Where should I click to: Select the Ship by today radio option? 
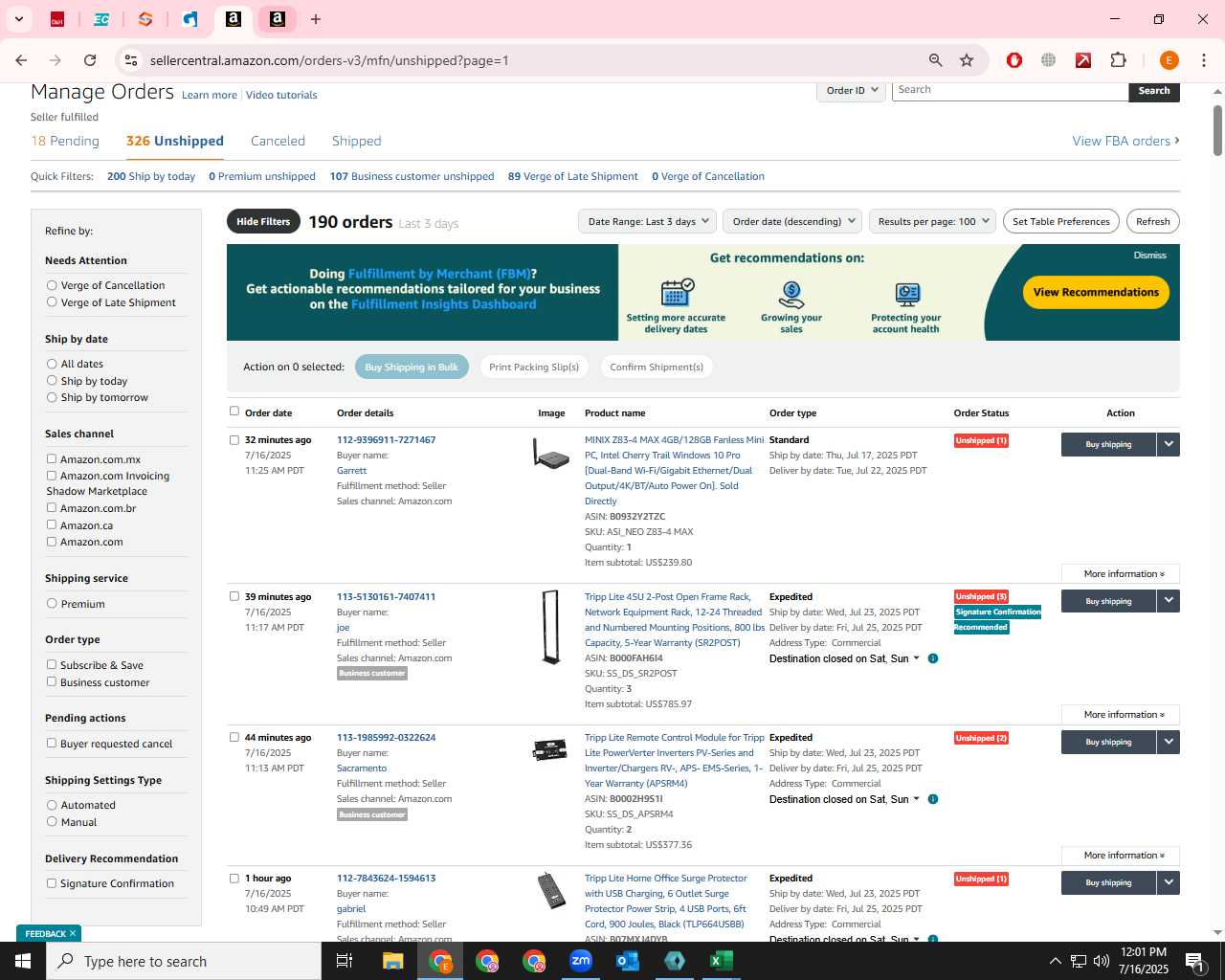click(52, 381)
